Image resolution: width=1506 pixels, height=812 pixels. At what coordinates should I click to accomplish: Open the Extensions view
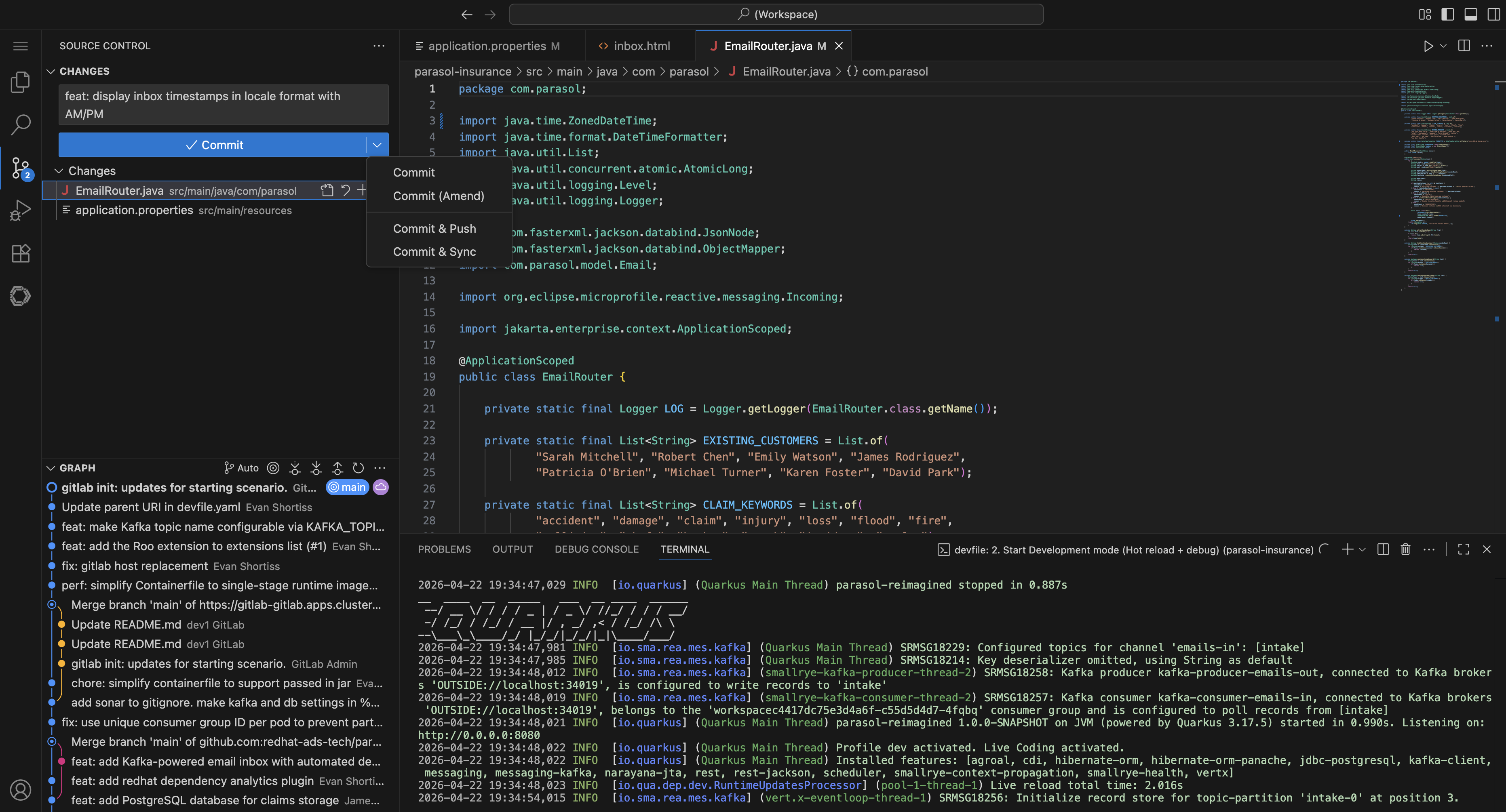21,253
